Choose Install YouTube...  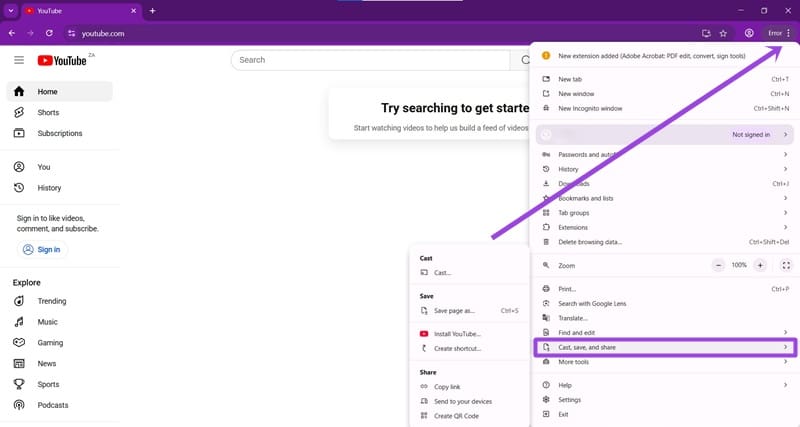pos(469,334)
